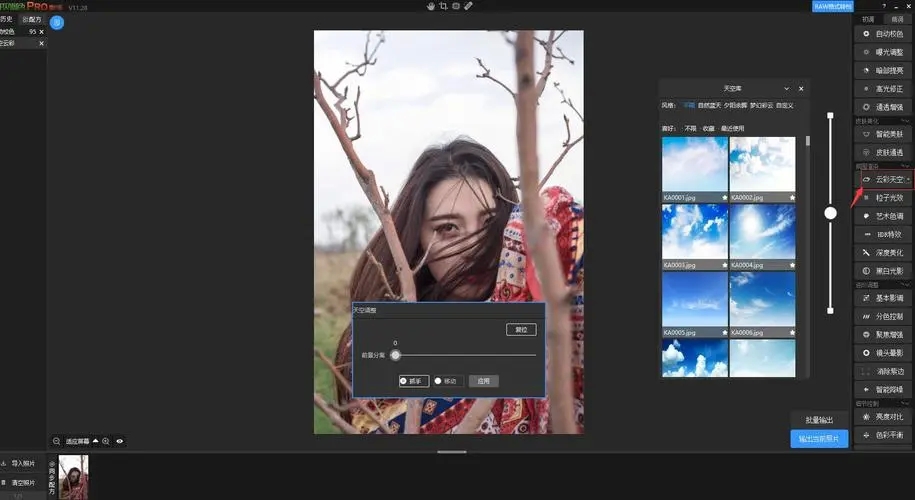Click the 批量输出 batch export button

tap(819, 420)
